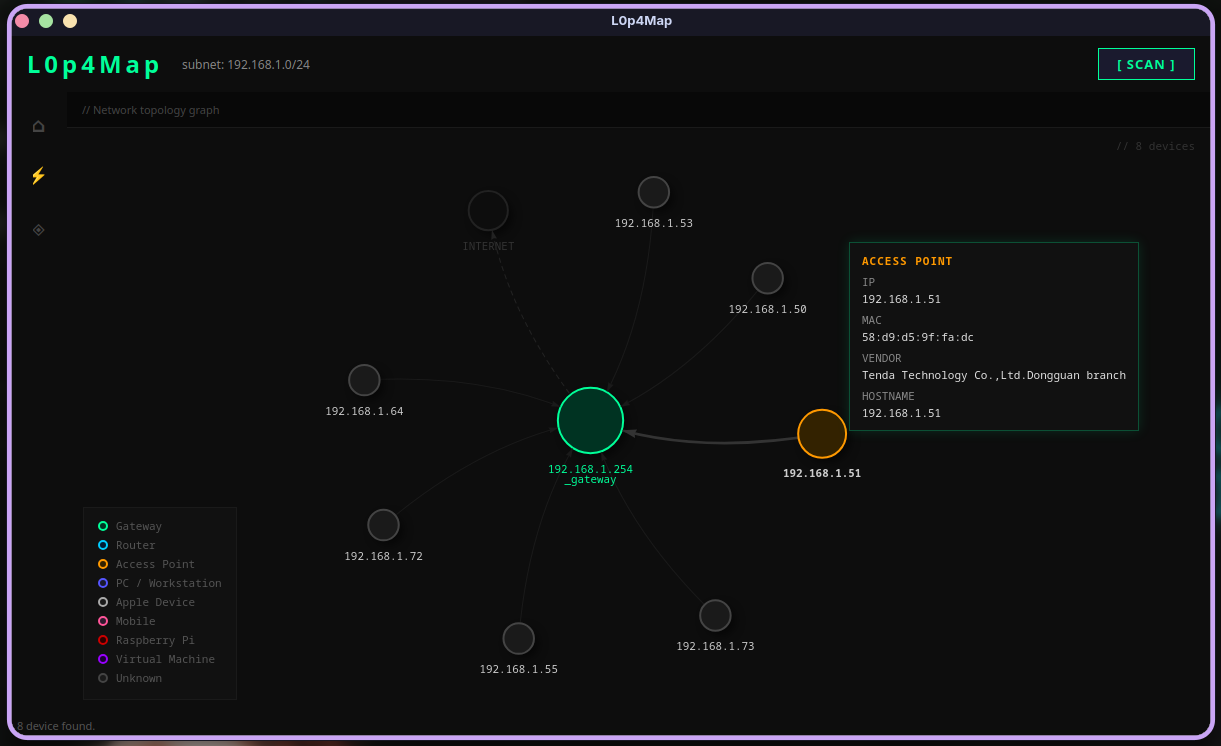Select the Mobile color swatch in legend

(x=103, y=620)
